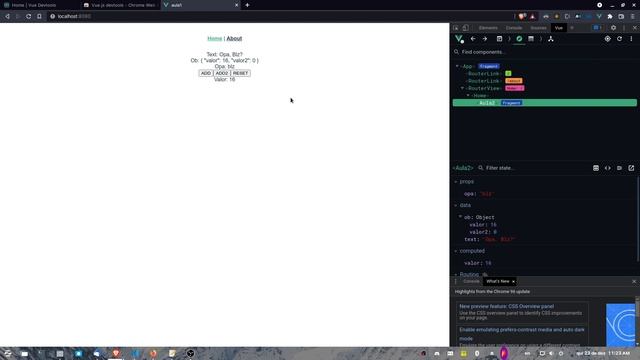Collapse the RouterView tree node

point(462,88)
